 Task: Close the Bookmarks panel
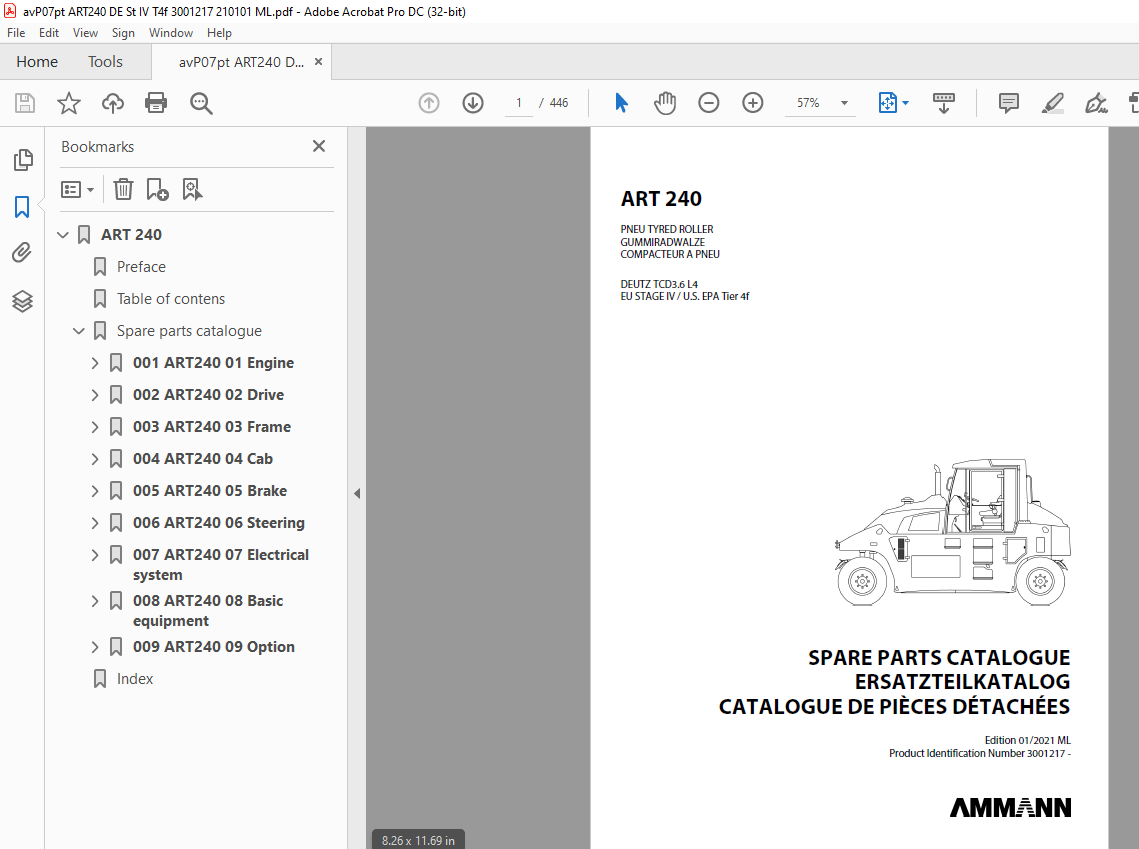coord(319,146)
